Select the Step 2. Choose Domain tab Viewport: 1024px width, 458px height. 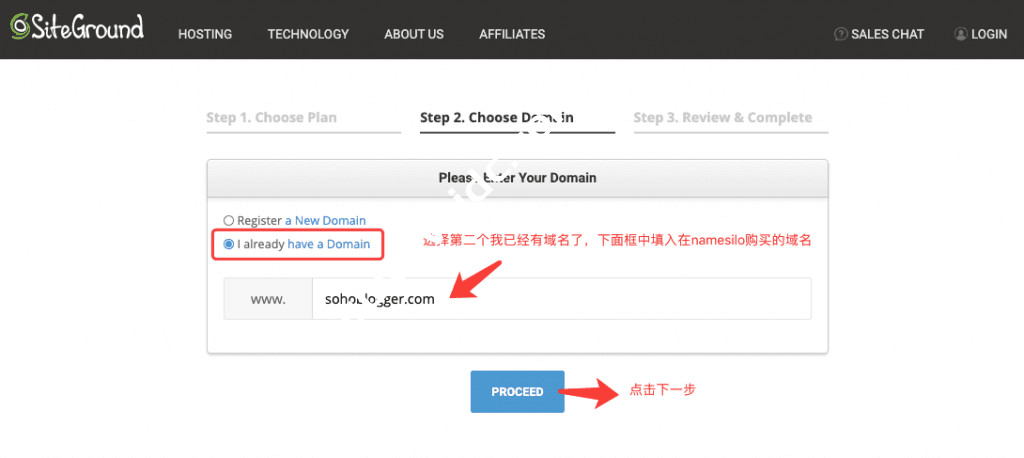click(497, 118)
